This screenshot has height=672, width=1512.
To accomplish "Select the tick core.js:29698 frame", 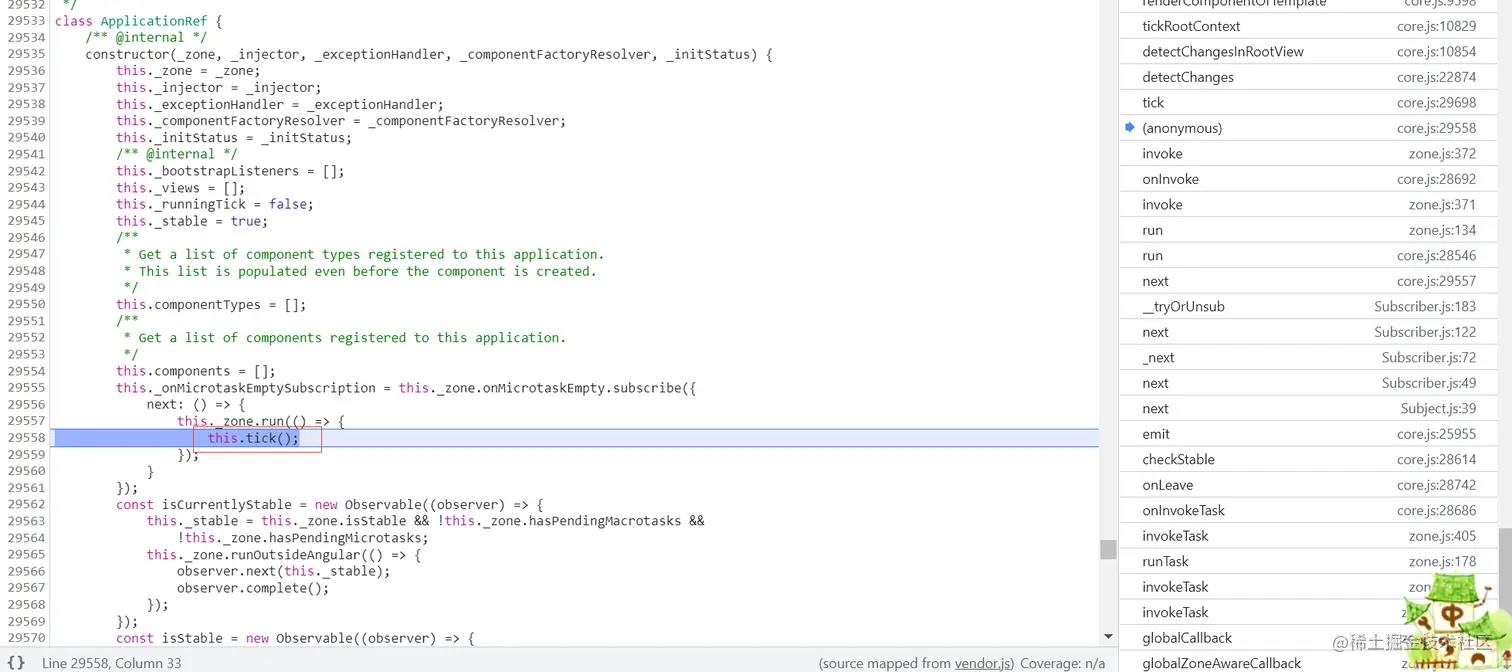I will coord(1309,102).
